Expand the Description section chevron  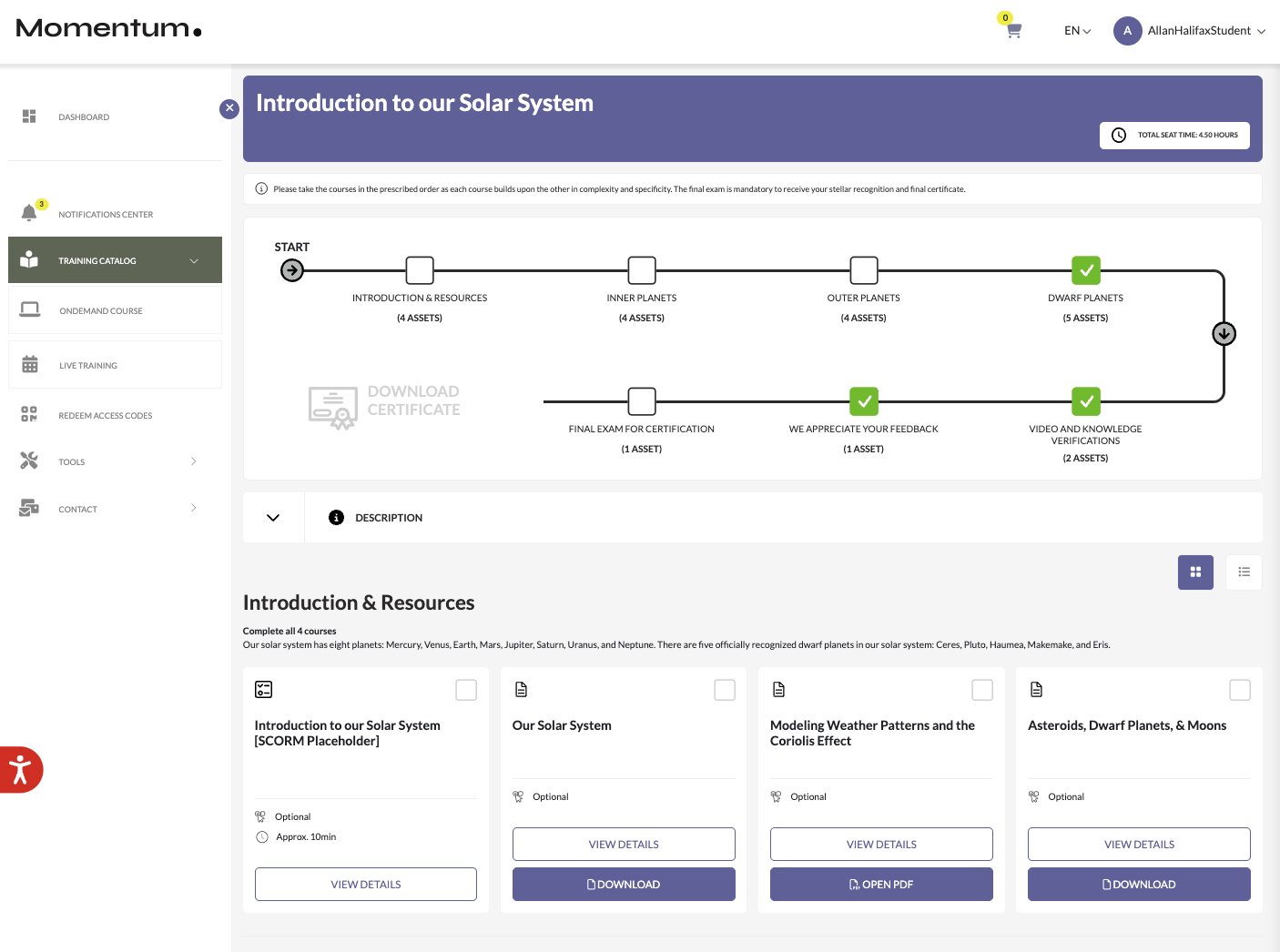tap(273, 518)
